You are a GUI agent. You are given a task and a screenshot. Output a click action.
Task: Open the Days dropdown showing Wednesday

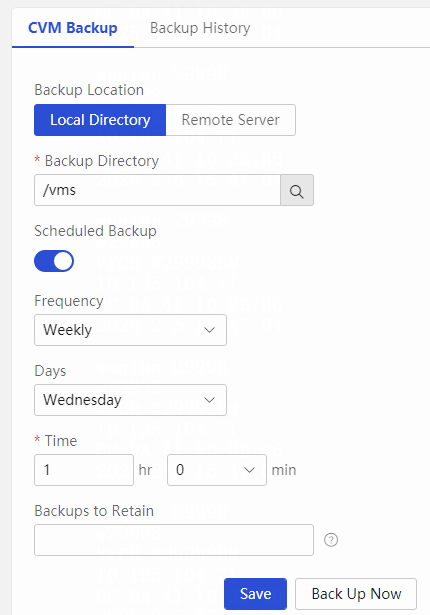click(130, 400)
